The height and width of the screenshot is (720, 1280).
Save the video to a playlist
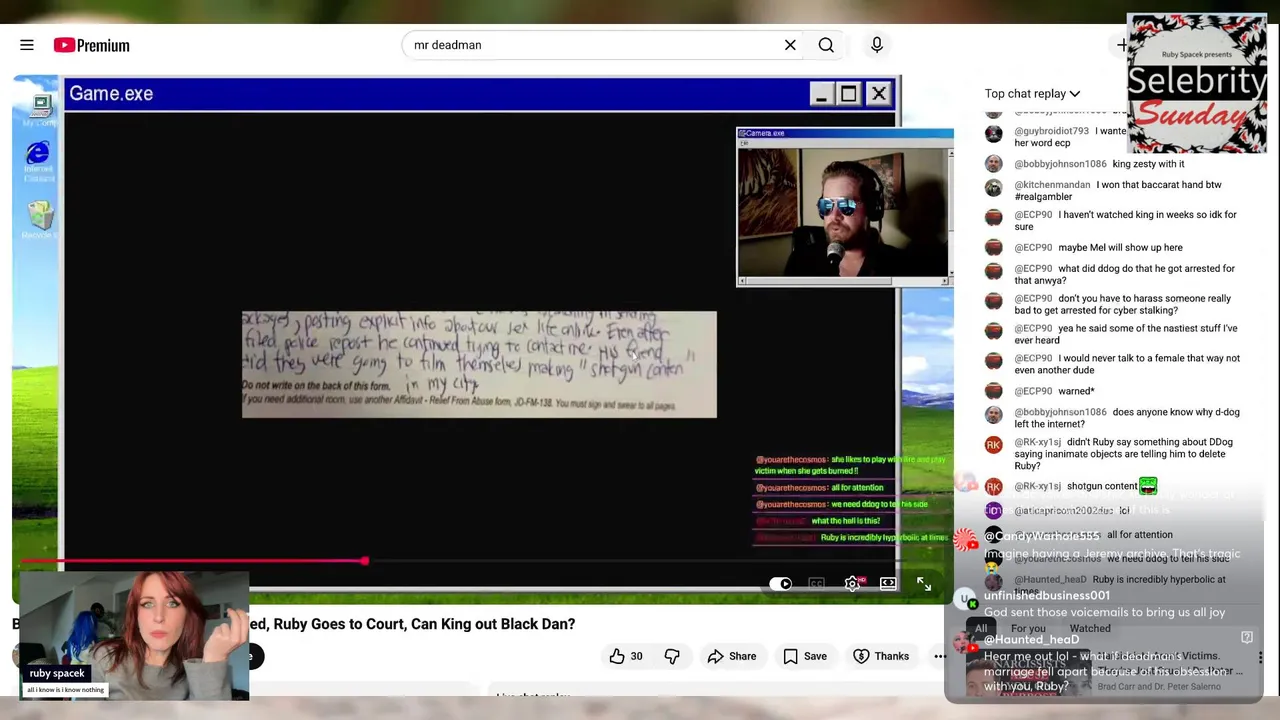(805, 656)
